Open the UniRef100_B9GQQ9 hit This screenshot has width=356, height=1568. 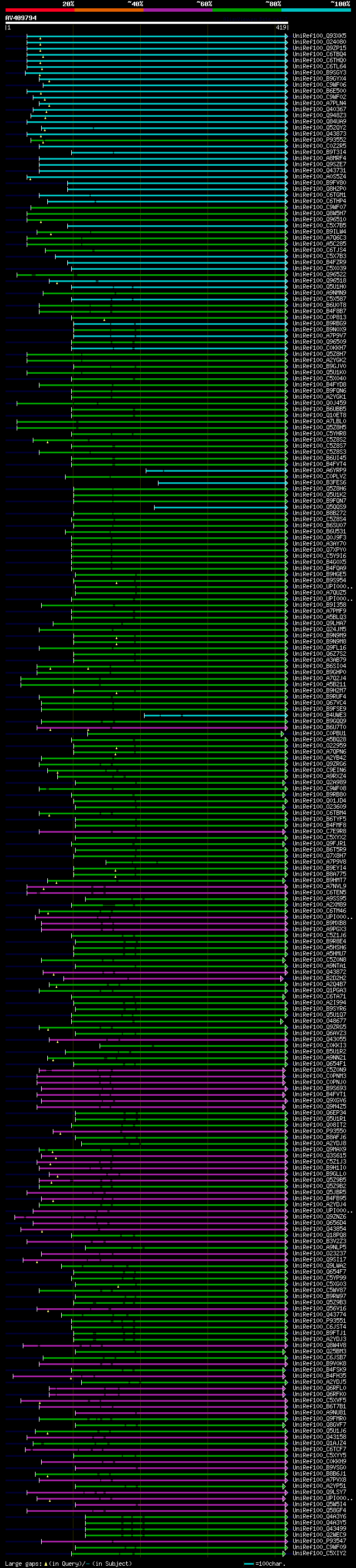click(x=319, y=721)
